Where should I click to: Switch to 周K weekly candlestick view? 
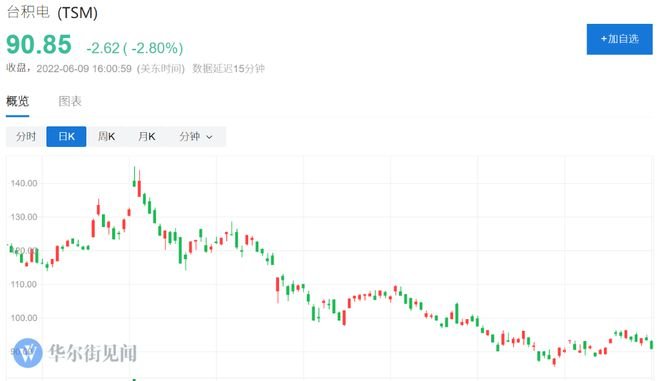[106, 136]
